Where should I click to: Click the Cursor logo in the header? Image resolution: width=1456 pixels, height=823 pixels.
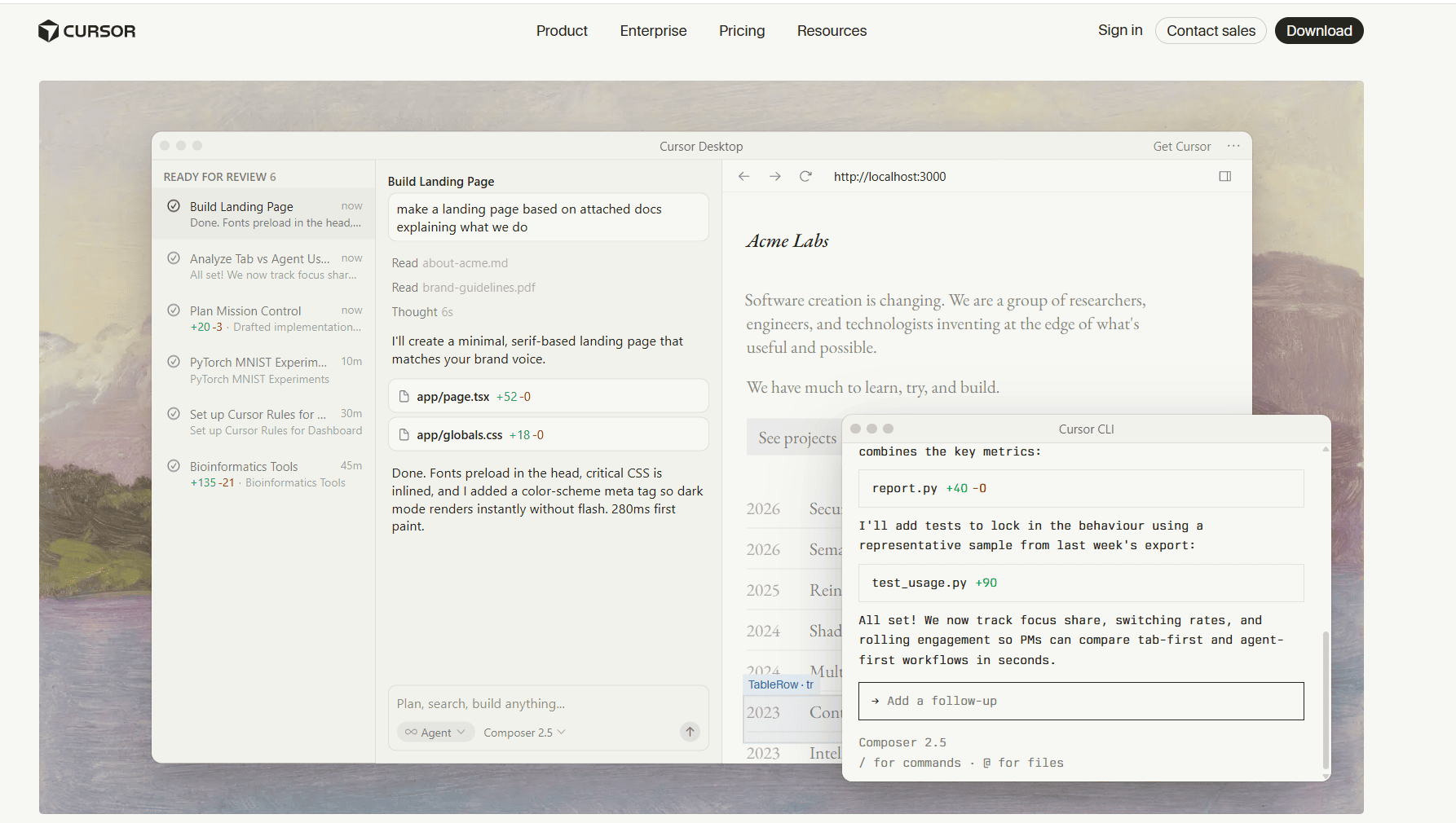[x=87, y=31]
